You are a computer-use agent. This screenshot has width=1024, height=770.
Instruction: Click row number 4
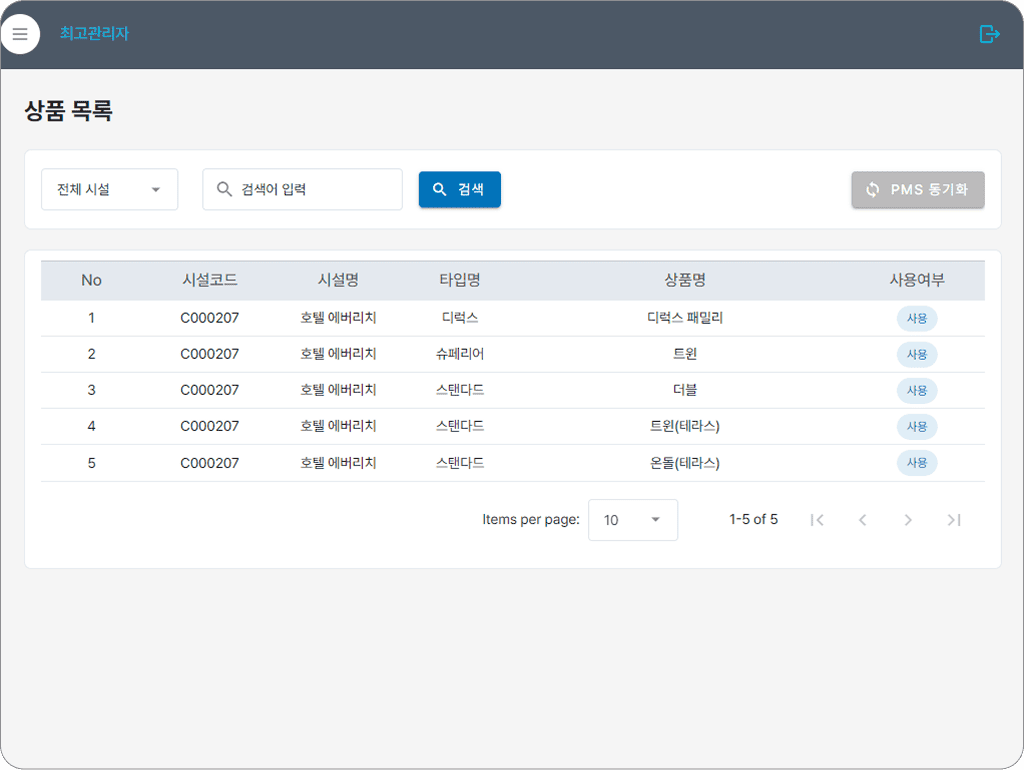(91, 426)
